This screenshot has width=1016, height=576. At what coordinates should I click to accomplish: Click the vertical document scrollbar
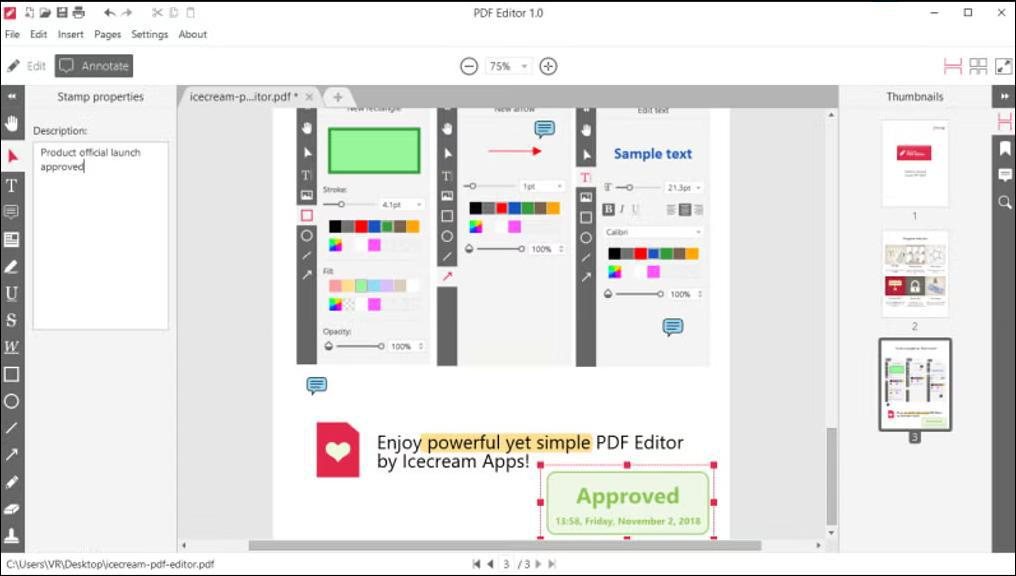(x=831, y=476)
